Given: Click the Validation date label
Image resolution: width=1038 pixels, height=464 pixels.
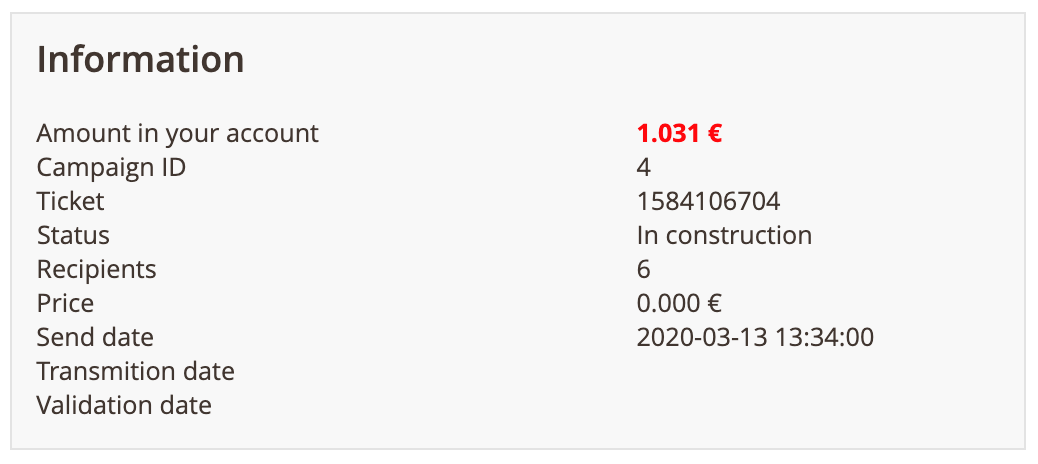Looking at the screenshot, I should tap(124, 405).
